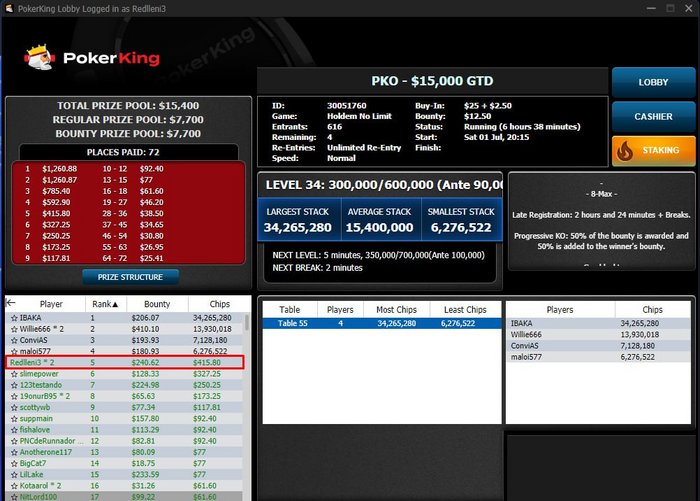
Task: Click the PLACES PAID: 72 header
Action: (x=123, y=152)
